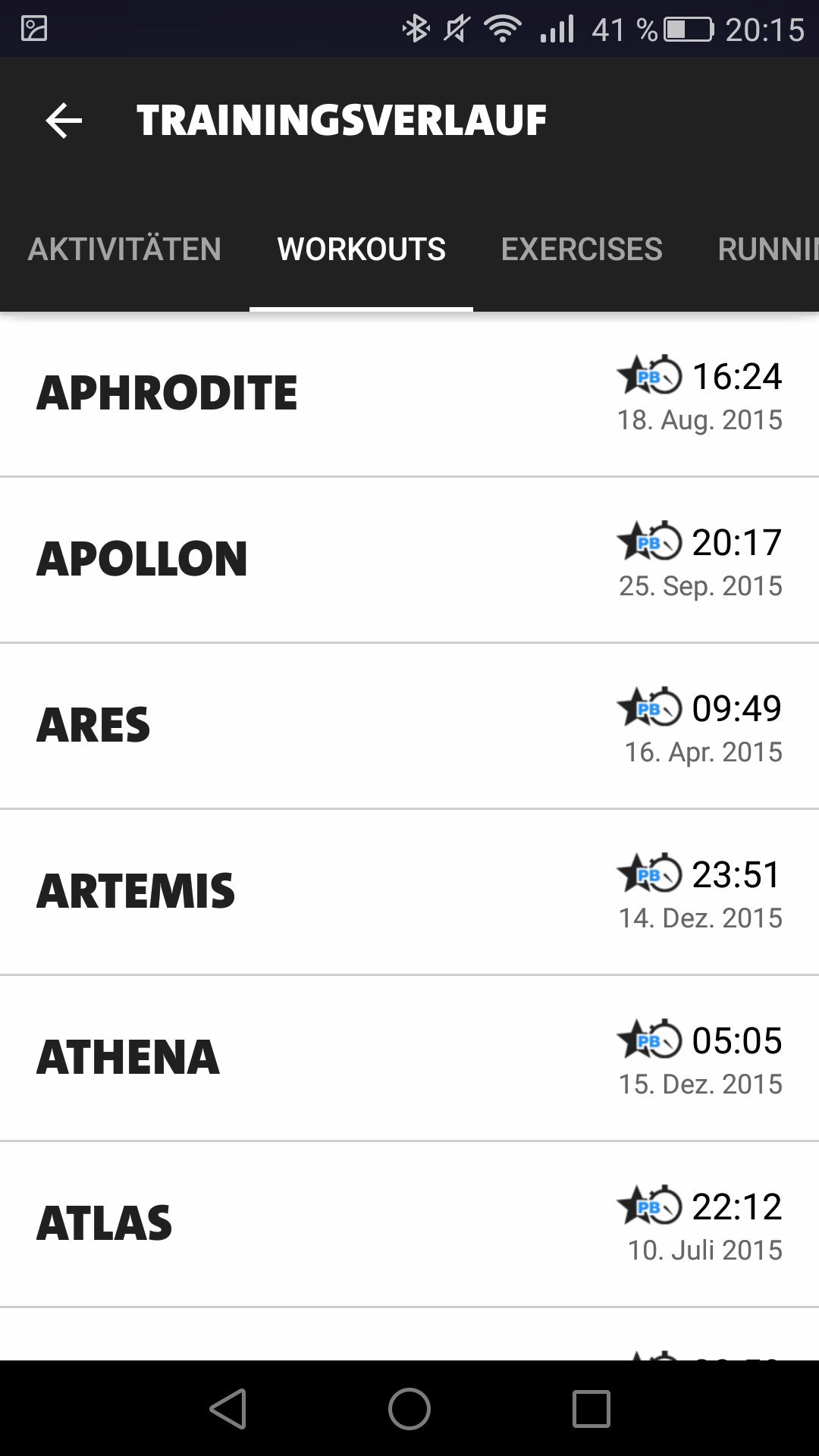This screenshot has width=819, height=1456.
Task: Open the Running tab
Action: coord(766,249)
